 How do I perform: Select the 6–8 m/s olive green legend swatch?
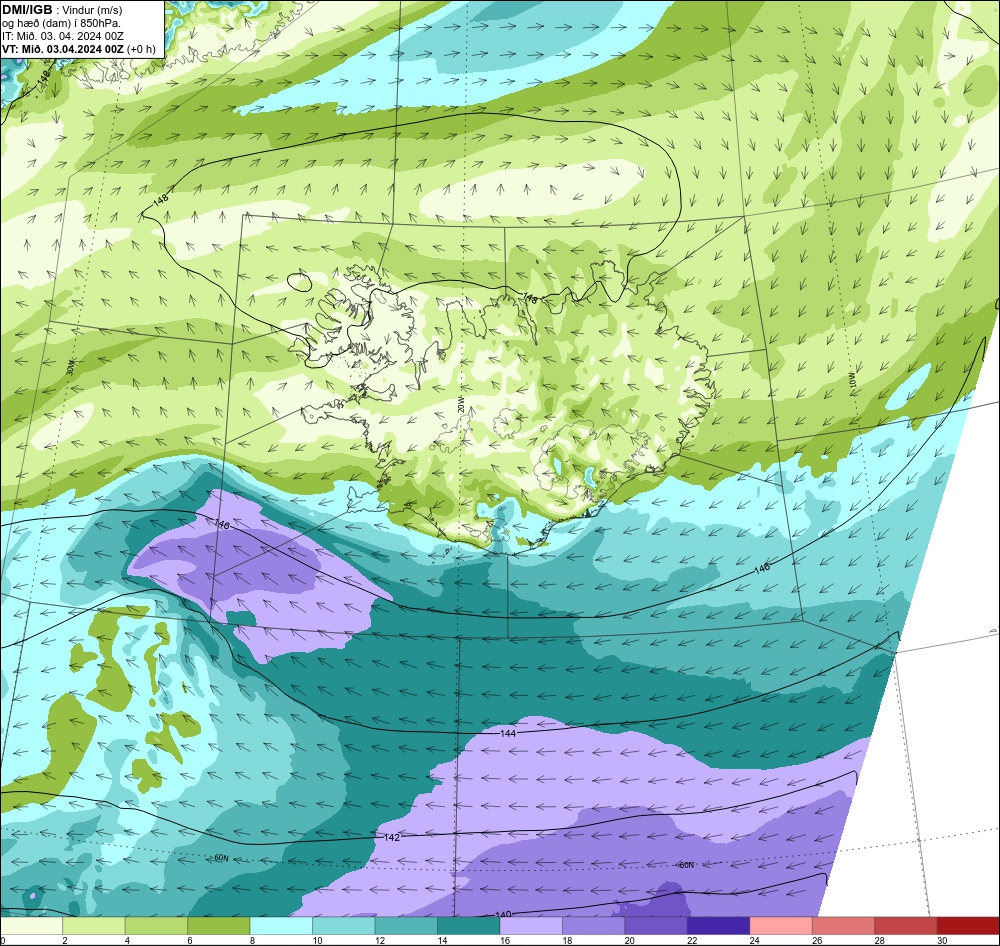tap(219, 926)
